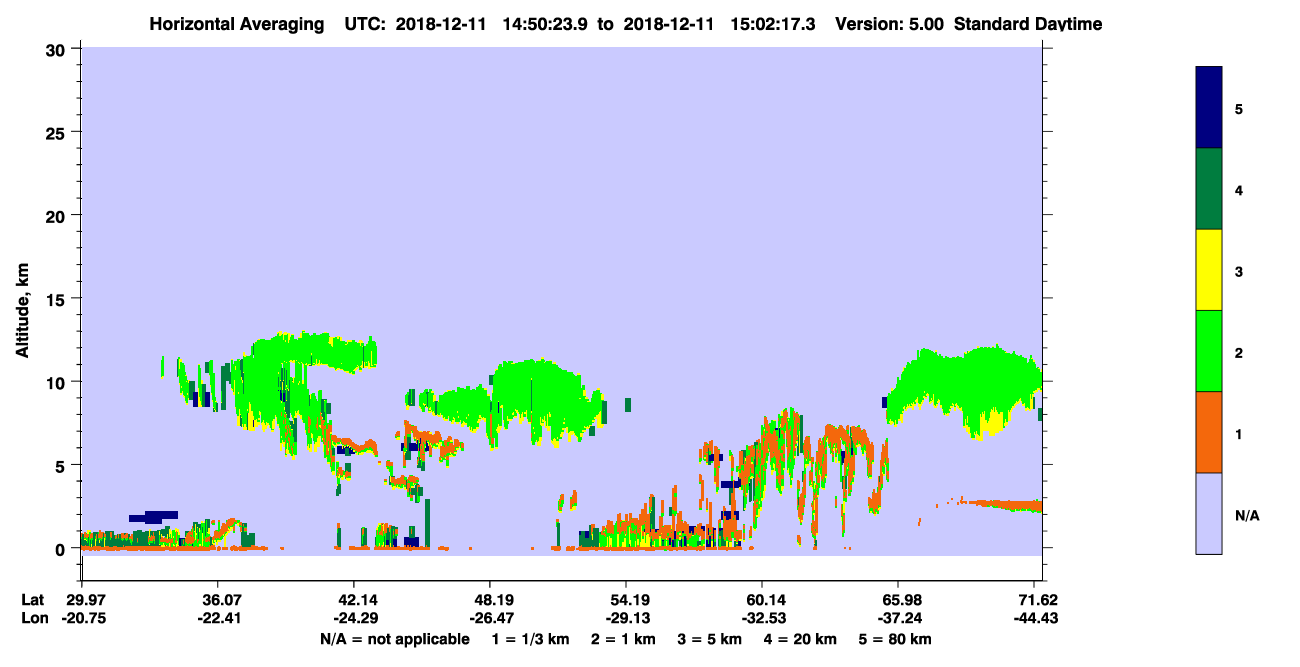Viewport: 1300px width, 667px height.
Task: Click the y-axis tick label '10'
Action: [x=58, y=382]
